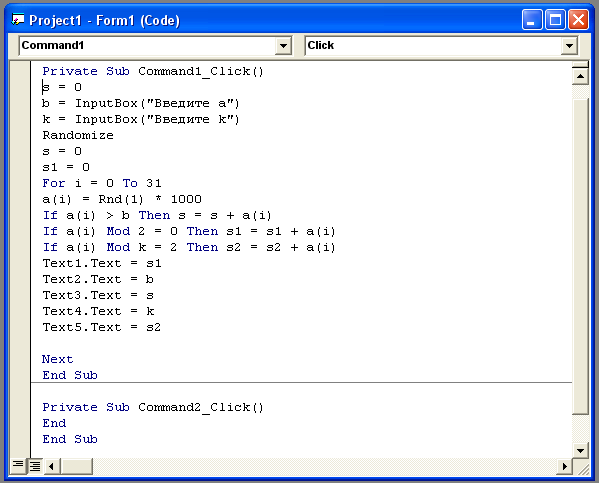
Task: Click the scroll down arrow
Action: coord(580,450)
